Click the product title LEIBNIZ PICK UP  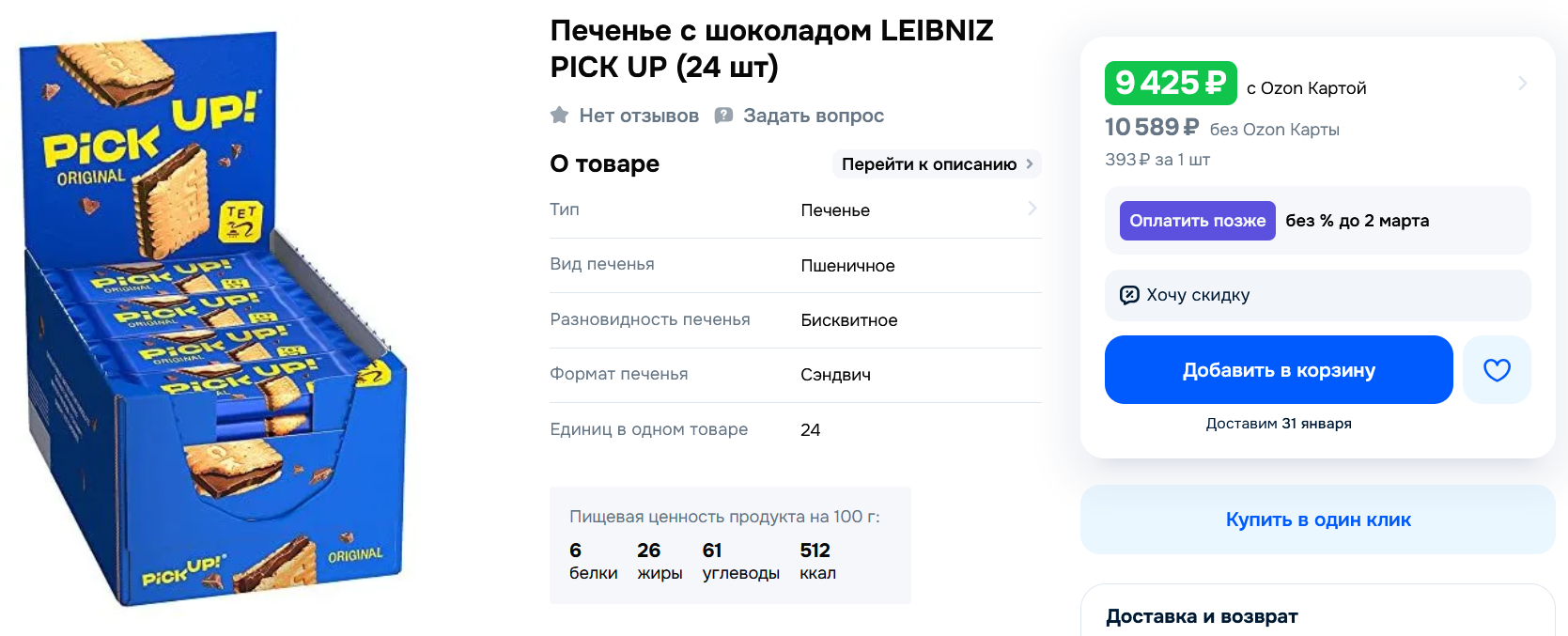pos(771,49)
